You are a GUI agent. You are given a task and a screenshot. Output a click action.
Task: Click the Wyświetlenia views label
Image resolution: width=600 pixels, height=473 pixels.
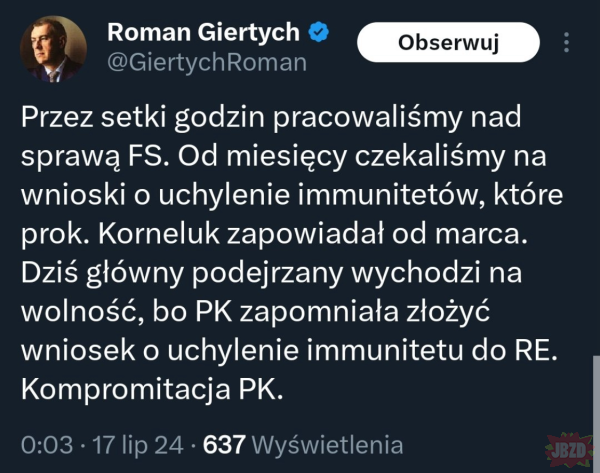point(329,443)
